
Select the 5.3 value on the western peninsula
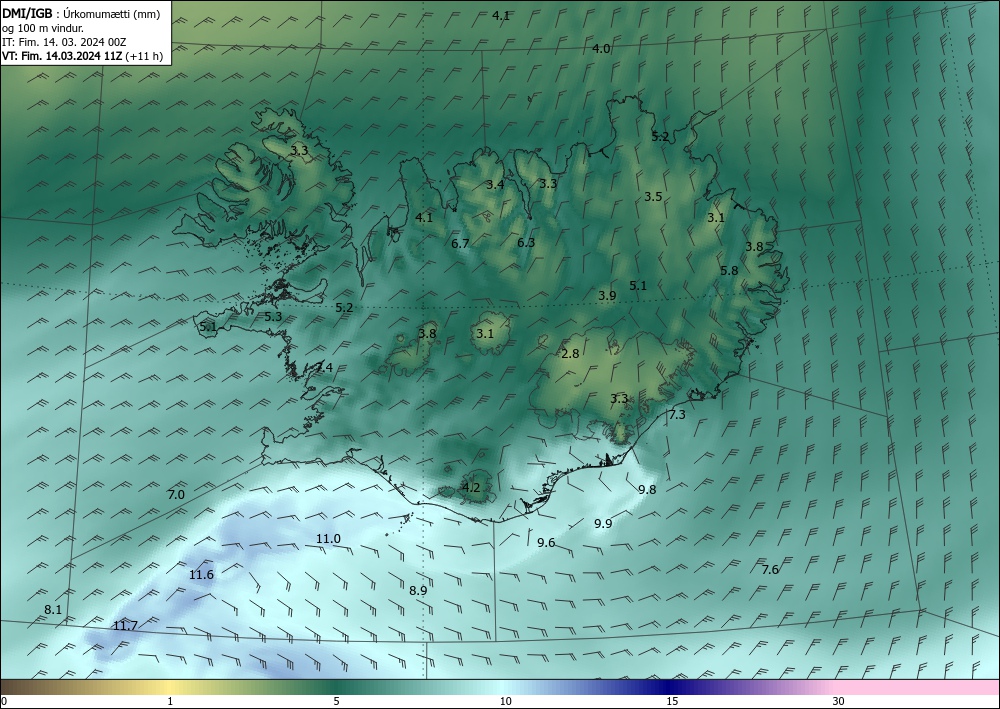tap(273, 316)
